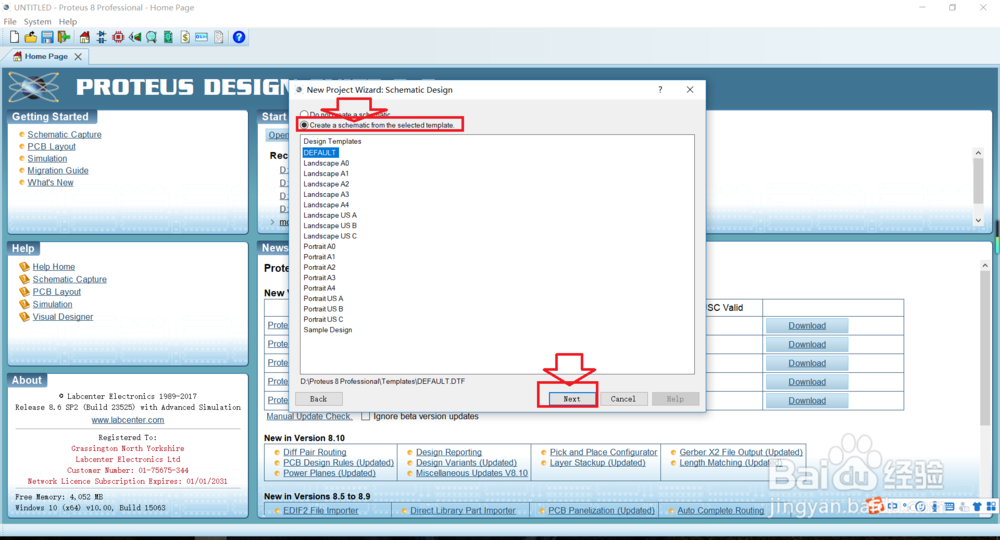Open the EDIF2 File Importer link
1000x540 pixels.
pos(321,511)
